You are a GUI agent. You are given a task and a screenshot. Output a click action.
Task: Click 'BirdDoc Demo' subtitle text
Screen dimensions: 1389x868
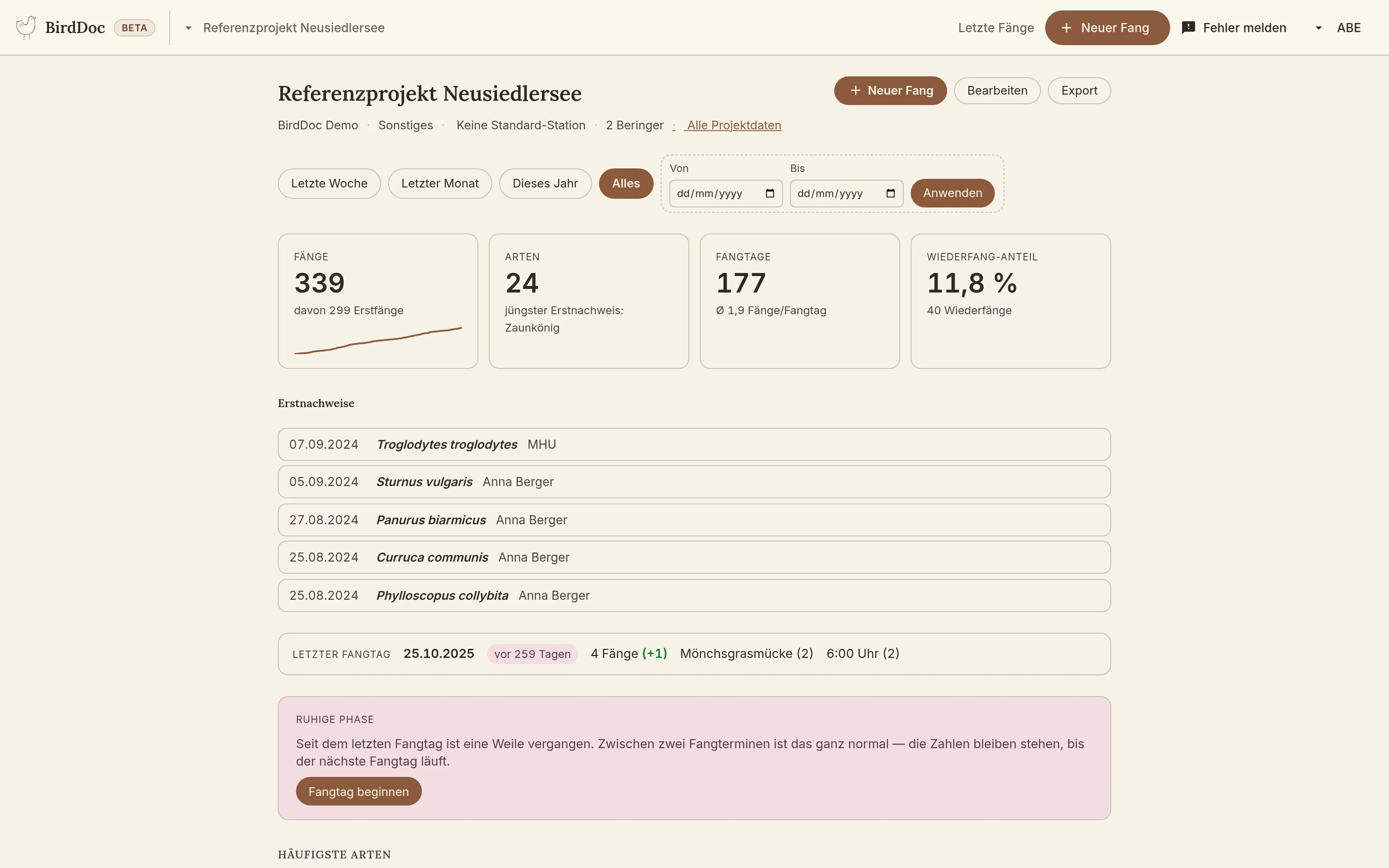(x=317, y=125)
